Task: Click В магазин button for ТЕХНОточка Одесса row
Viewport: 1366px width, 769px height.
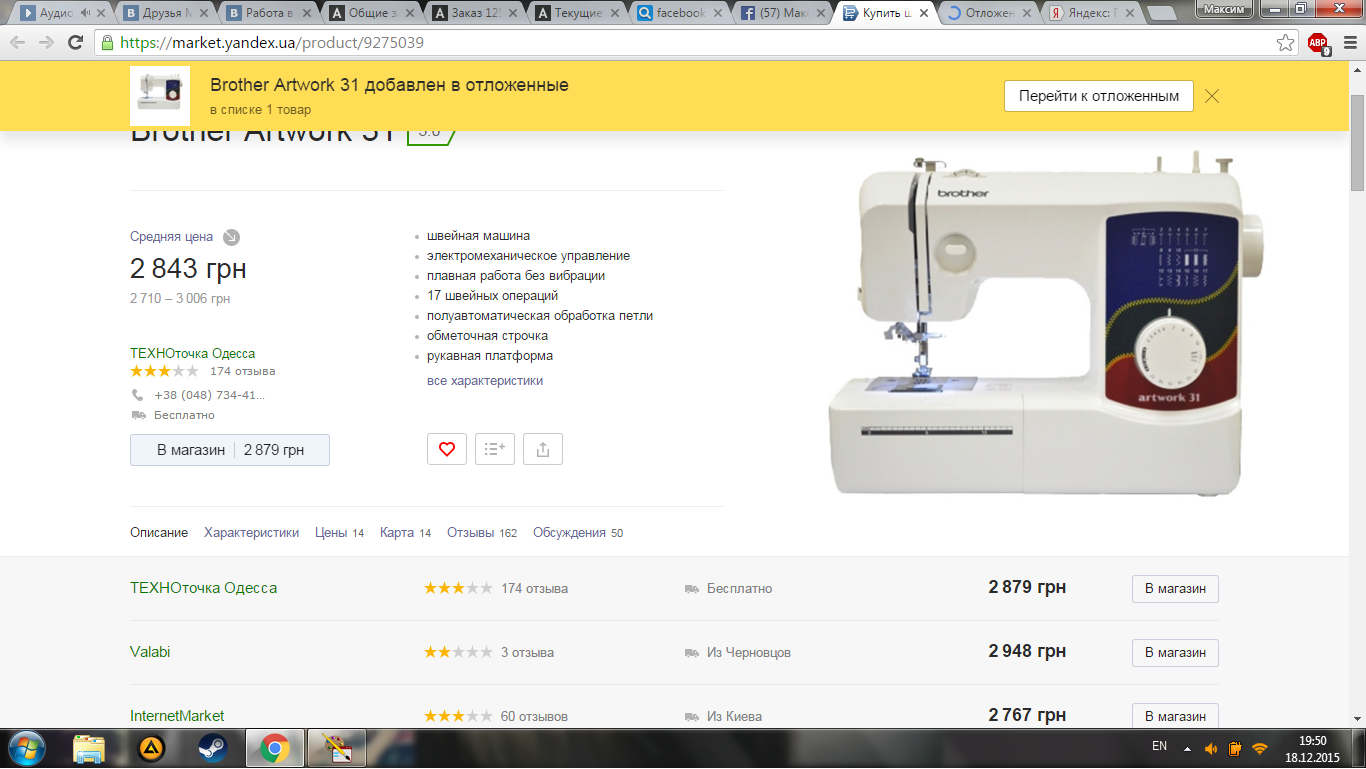Action: click(x=1175, y=588)
